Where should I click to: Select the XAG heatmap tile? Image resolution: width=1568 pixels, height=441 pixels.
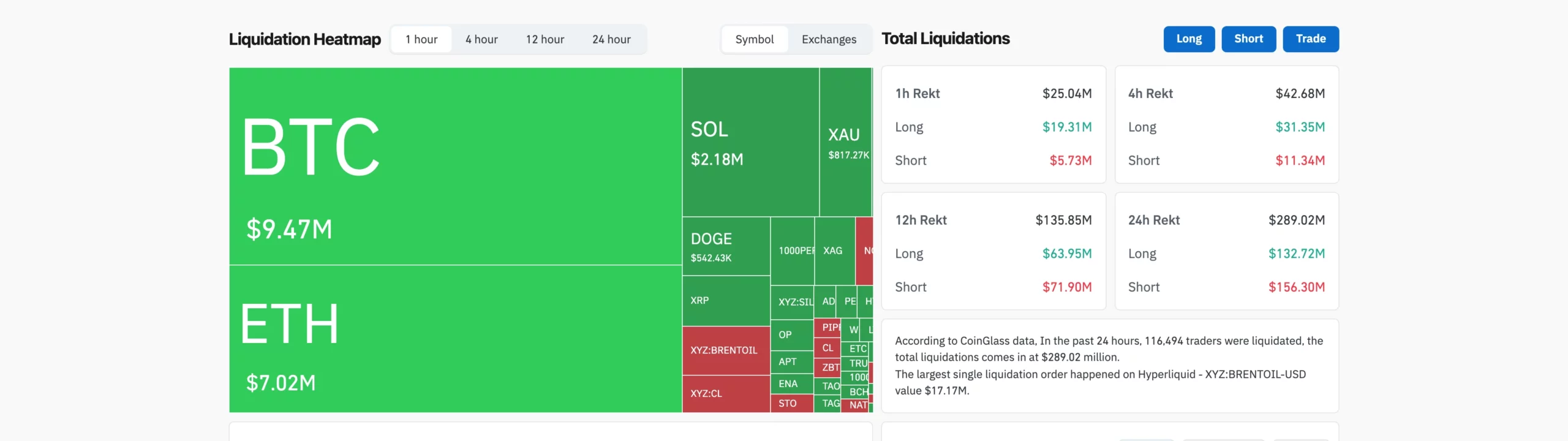pyautogui.click(x=834, y=251)
